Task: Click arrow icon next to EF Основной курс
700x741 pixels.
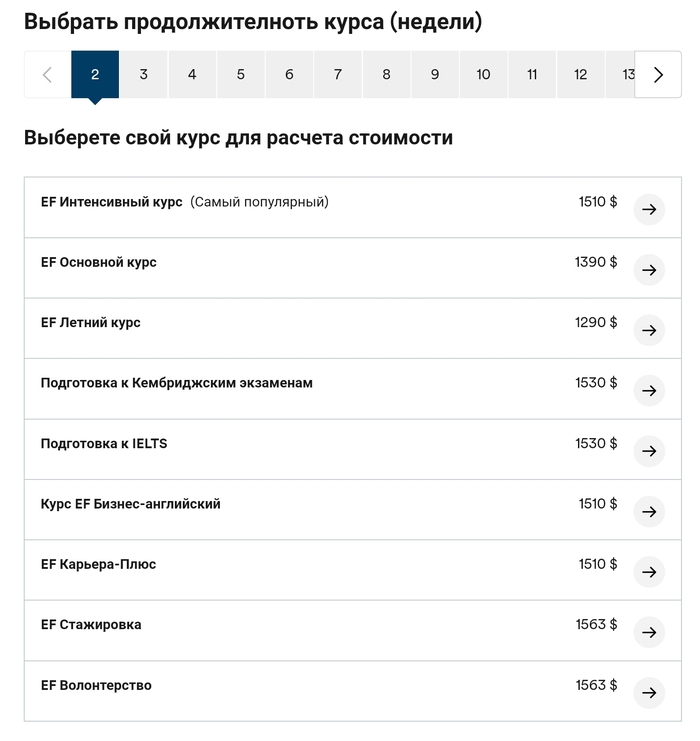Action: (649, 270)
